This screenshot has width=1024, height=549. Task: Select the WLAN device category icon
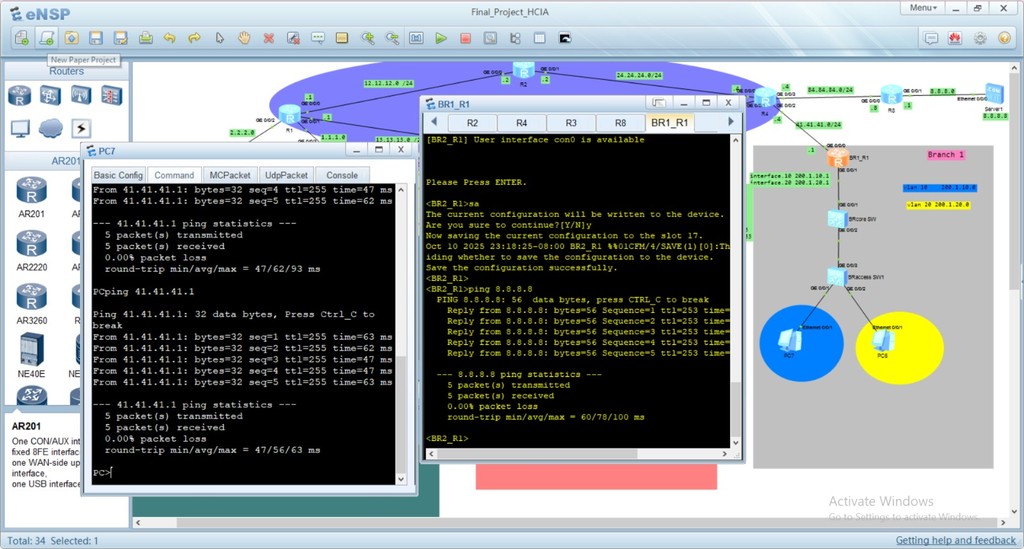[x=80, y=95]
